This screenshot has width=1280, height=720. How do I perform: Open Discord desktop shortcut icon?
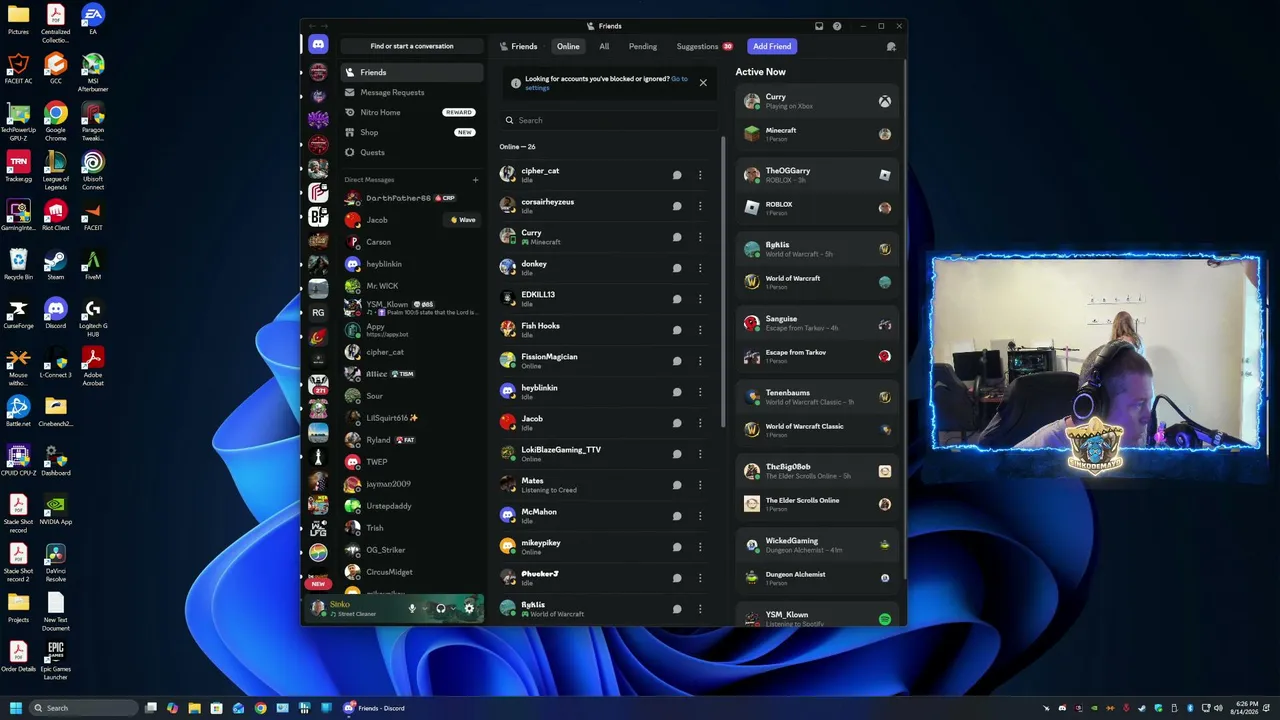pos(56,312)
